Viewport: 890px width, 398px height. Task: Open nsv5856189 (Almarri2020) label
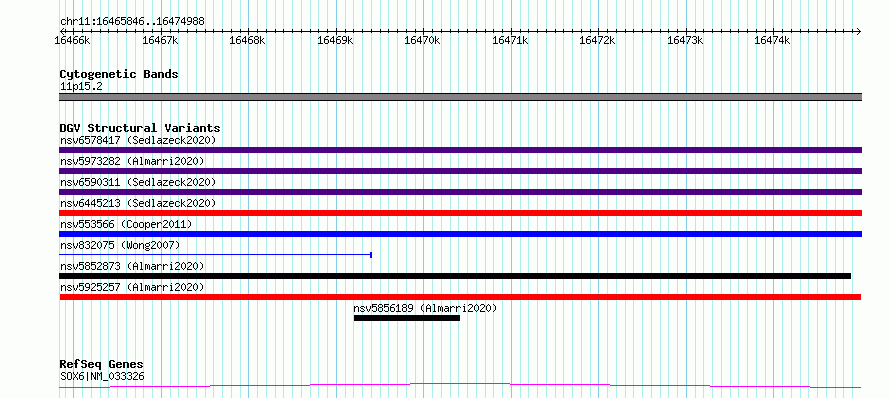pyautogui.click(x=425, y=308)
